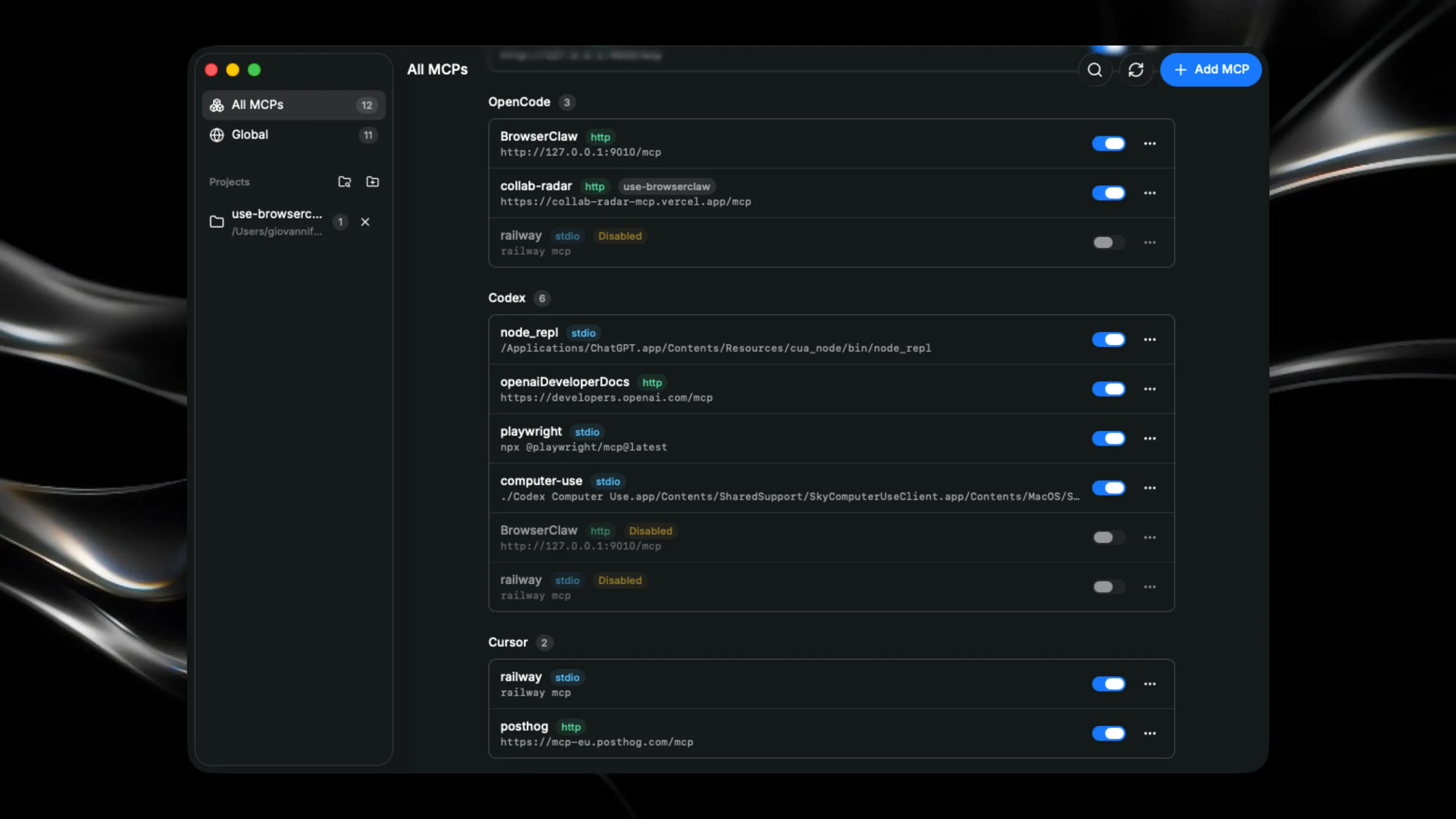Turn off the computer-use switch
The height and width of the screenshot is (819, 1456).
(1108, 488)
